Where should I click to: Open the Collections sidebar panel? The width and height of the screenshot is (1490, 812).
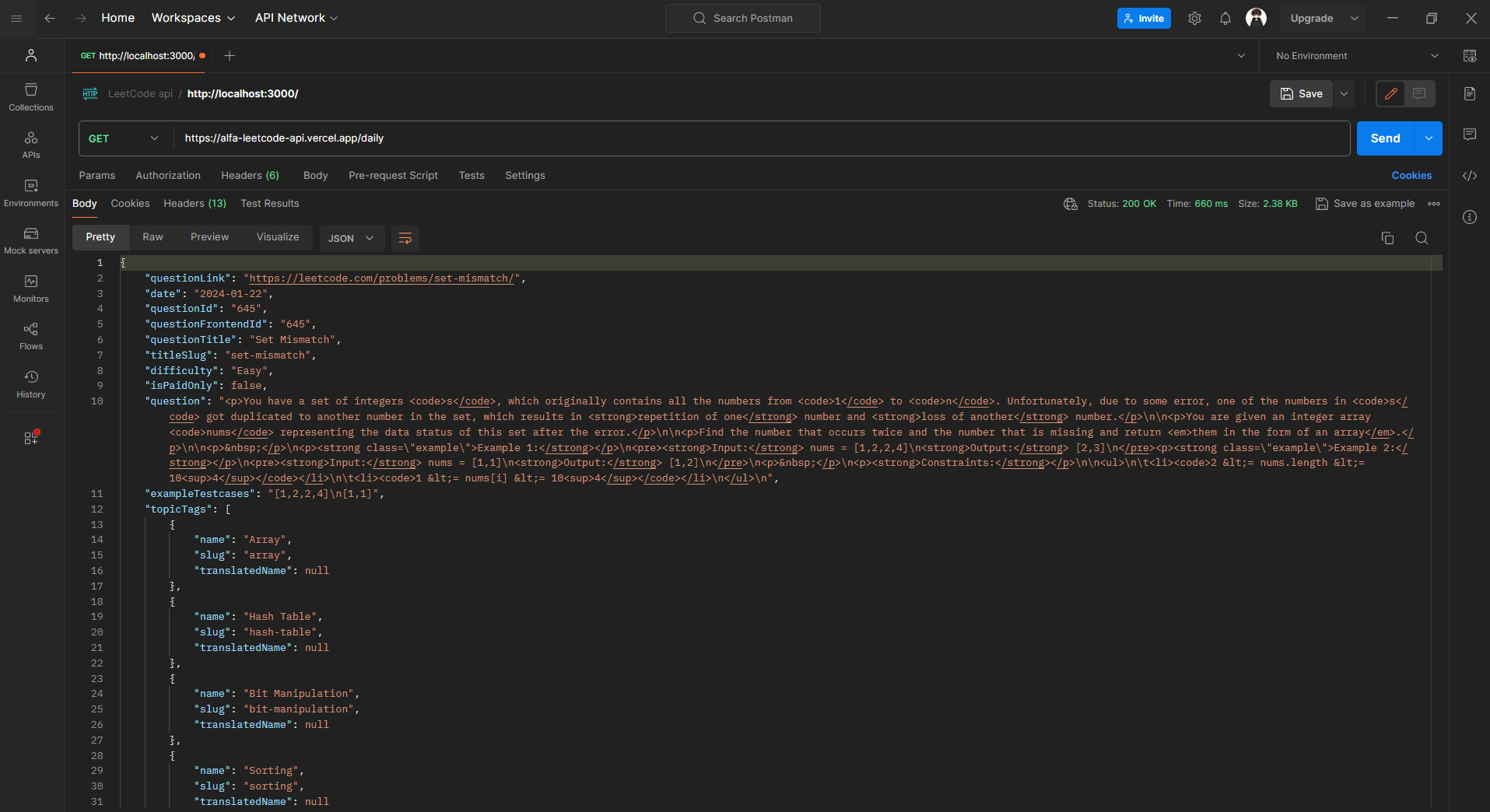pos(31,97)
